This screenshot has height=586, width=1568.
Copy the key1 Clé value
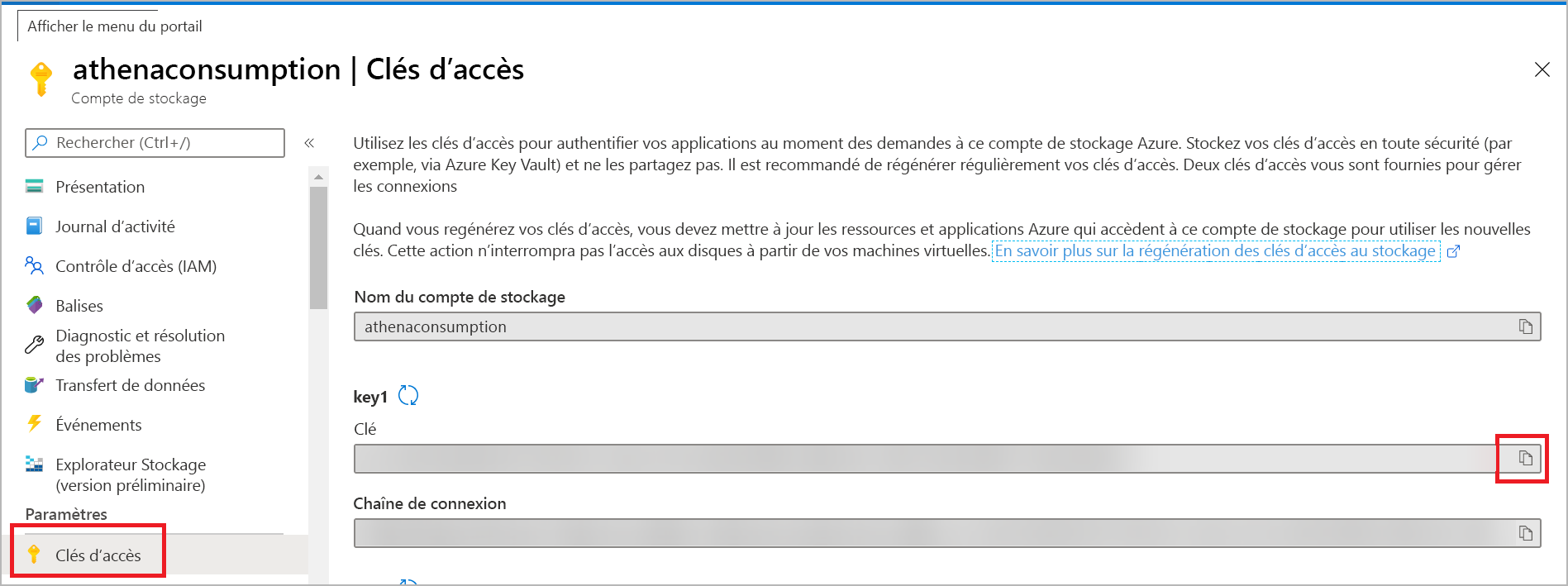(1525, 458)
